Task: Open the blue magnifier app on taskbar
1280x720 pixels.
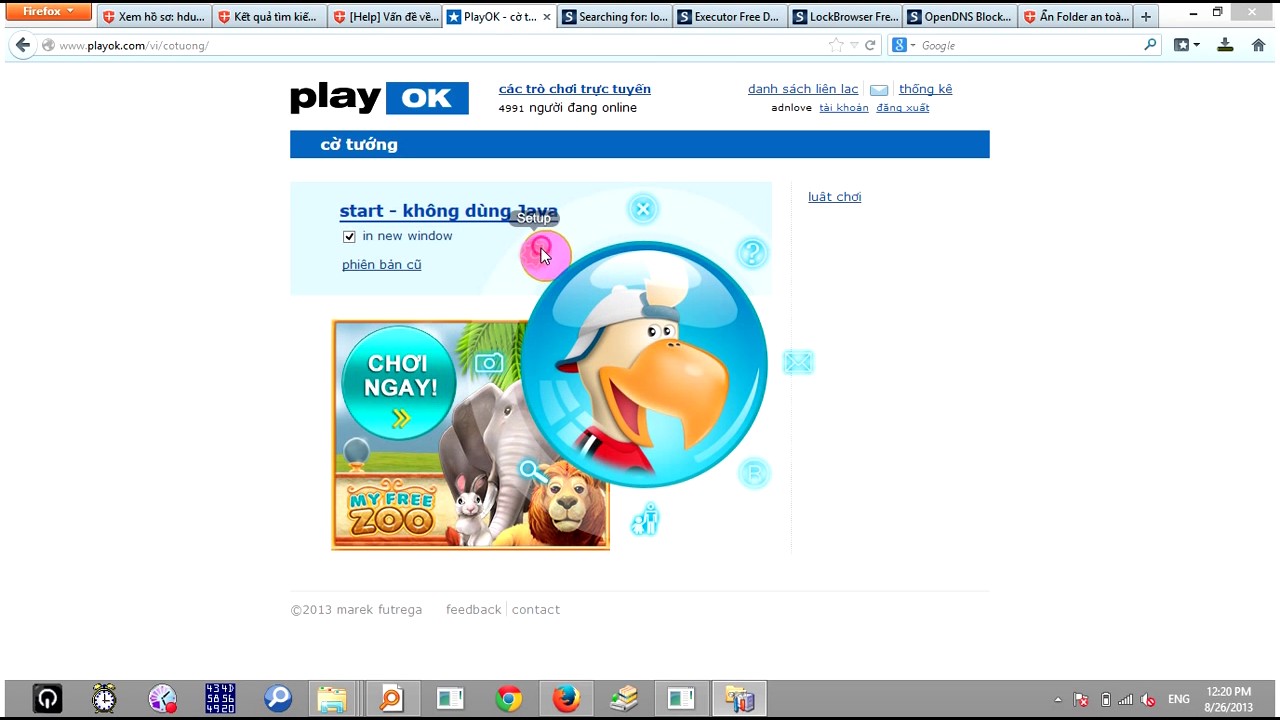Action: (x=277, y=698)
